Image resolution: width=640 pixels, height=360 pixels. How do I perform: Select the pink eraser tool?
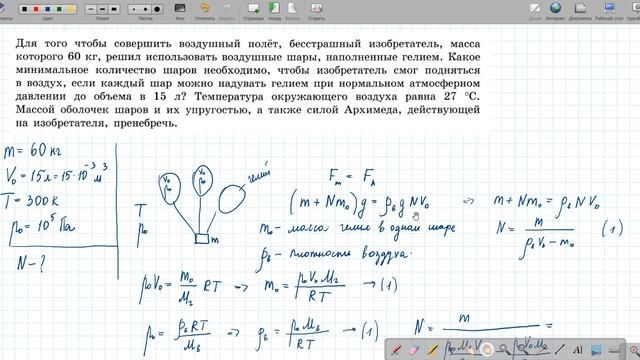414,350
